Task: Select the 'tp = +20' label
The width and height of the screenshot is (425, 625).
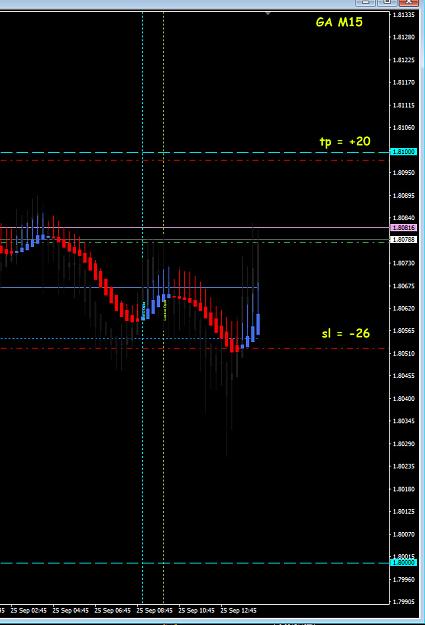Action: 345,142
